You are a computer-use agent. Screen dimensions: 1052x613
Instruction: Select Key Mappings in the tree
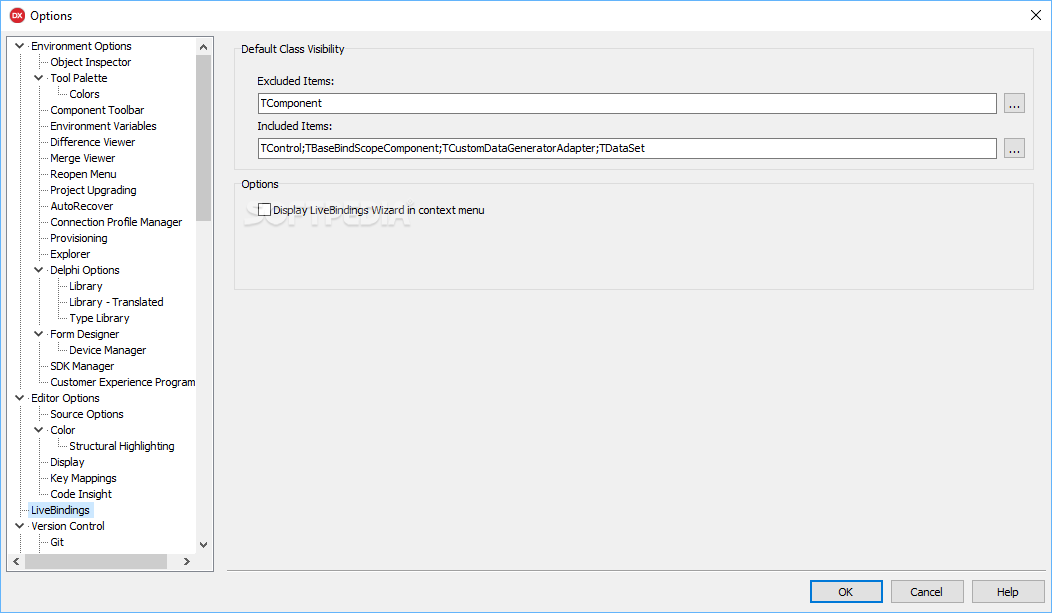83,478
